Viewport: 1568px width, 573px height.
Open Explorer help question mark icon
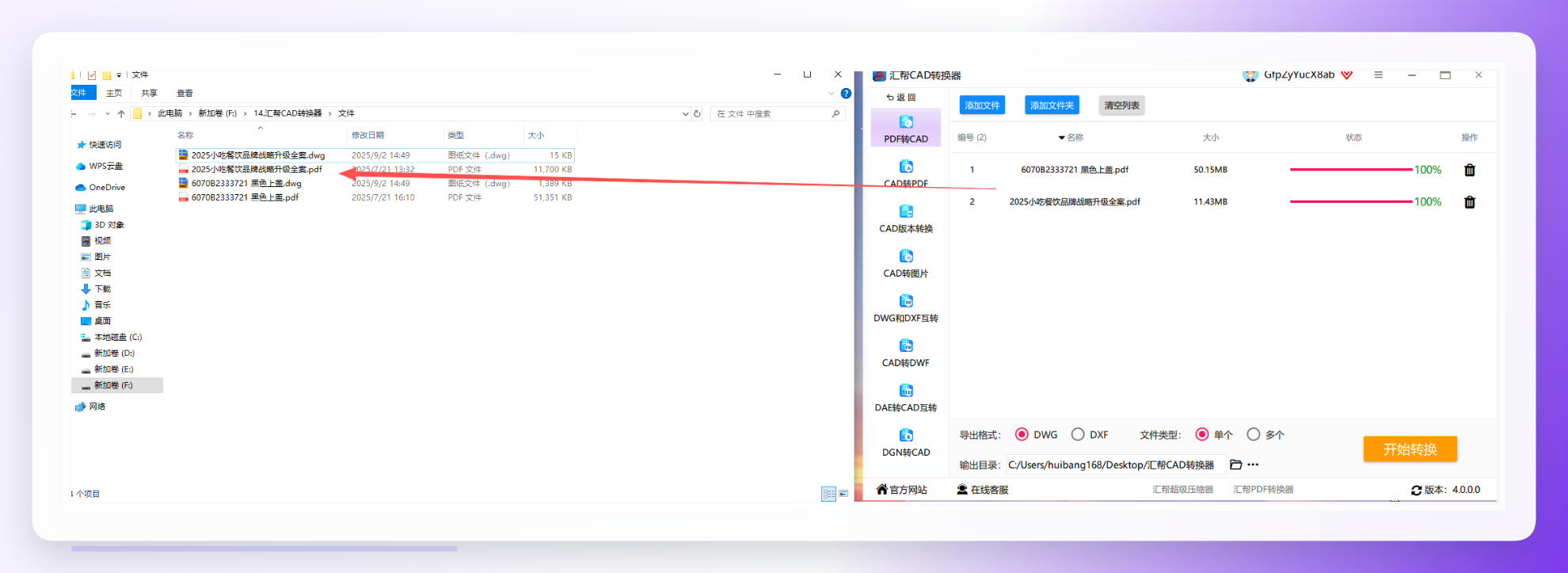[x=846, y=94]
